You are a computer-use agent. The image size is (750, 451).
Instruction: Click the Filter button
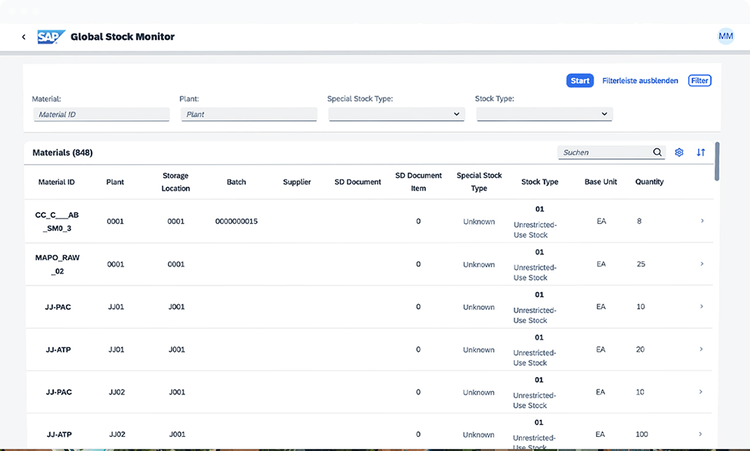pos(699,81)
